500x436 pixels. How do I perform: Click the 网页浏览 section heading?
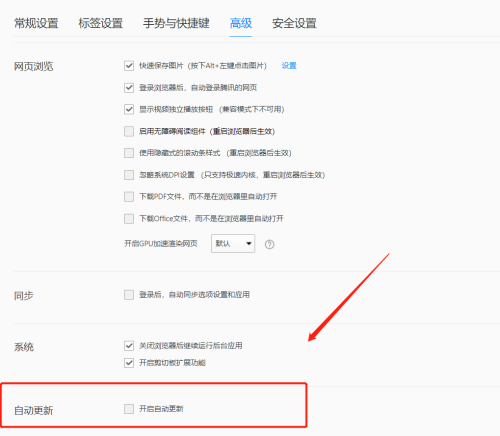pyautogui.click(x=34, y=66)
